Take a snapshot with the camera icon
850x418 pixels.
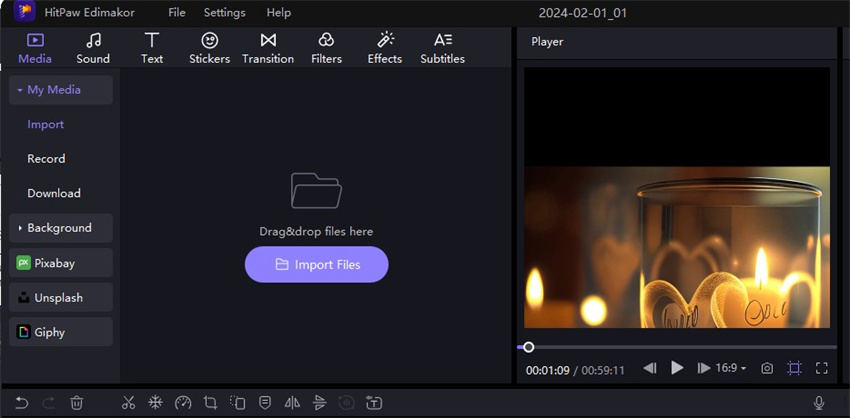[x=767, y=368]
